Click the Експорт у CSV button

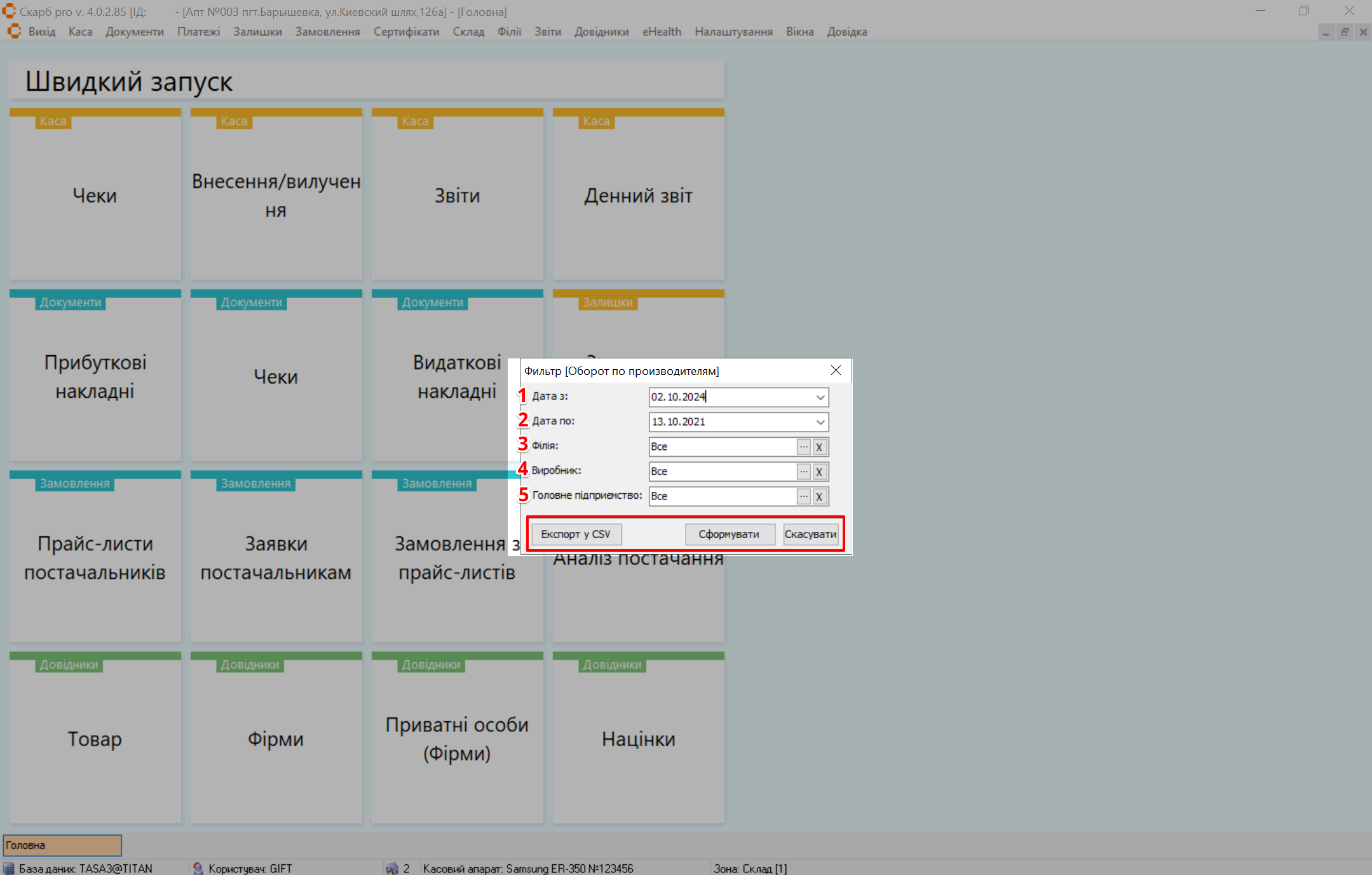point(575,534)
